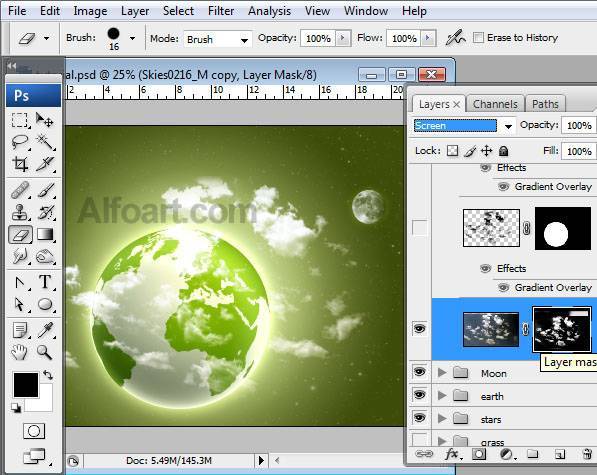Swap foreground and background colors
Screen dimensions: 597x475
pyautogui.click(x=48, y=375)
